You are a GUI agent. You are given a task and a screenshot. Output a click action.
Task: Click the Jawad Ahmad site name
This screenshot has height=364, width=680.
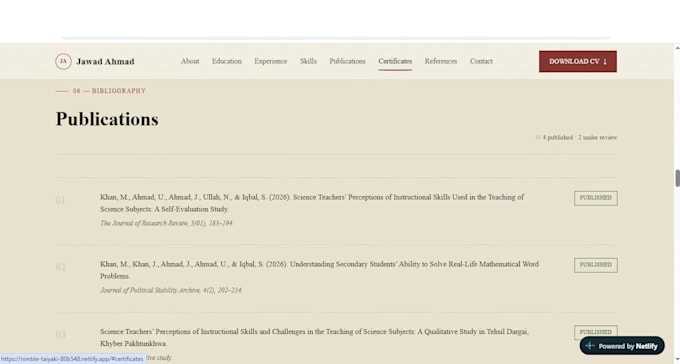pyautogui.click(x=105, y=62)
